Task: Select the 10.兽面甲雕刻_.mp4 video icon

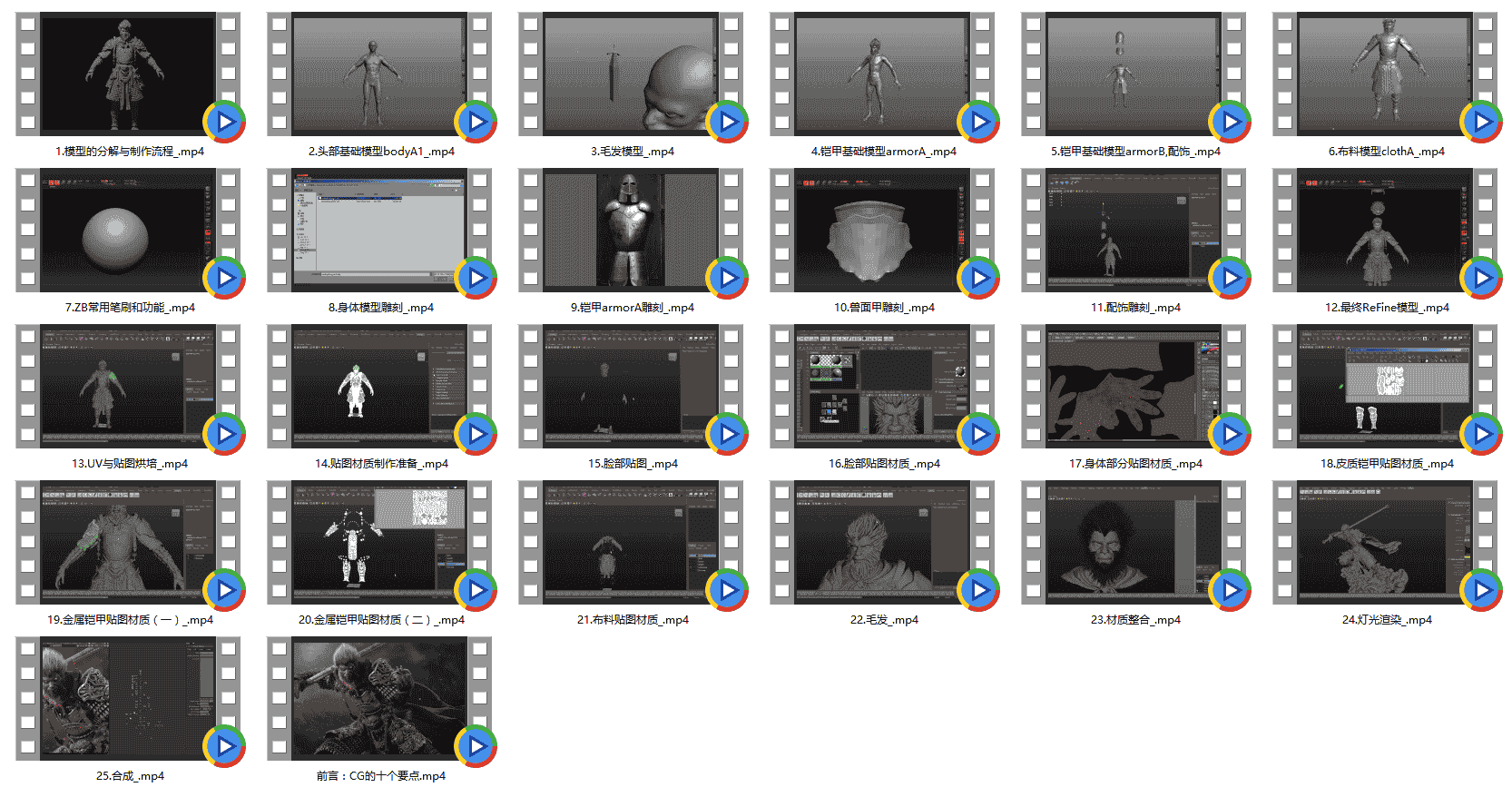Action: tap(882, 230)
